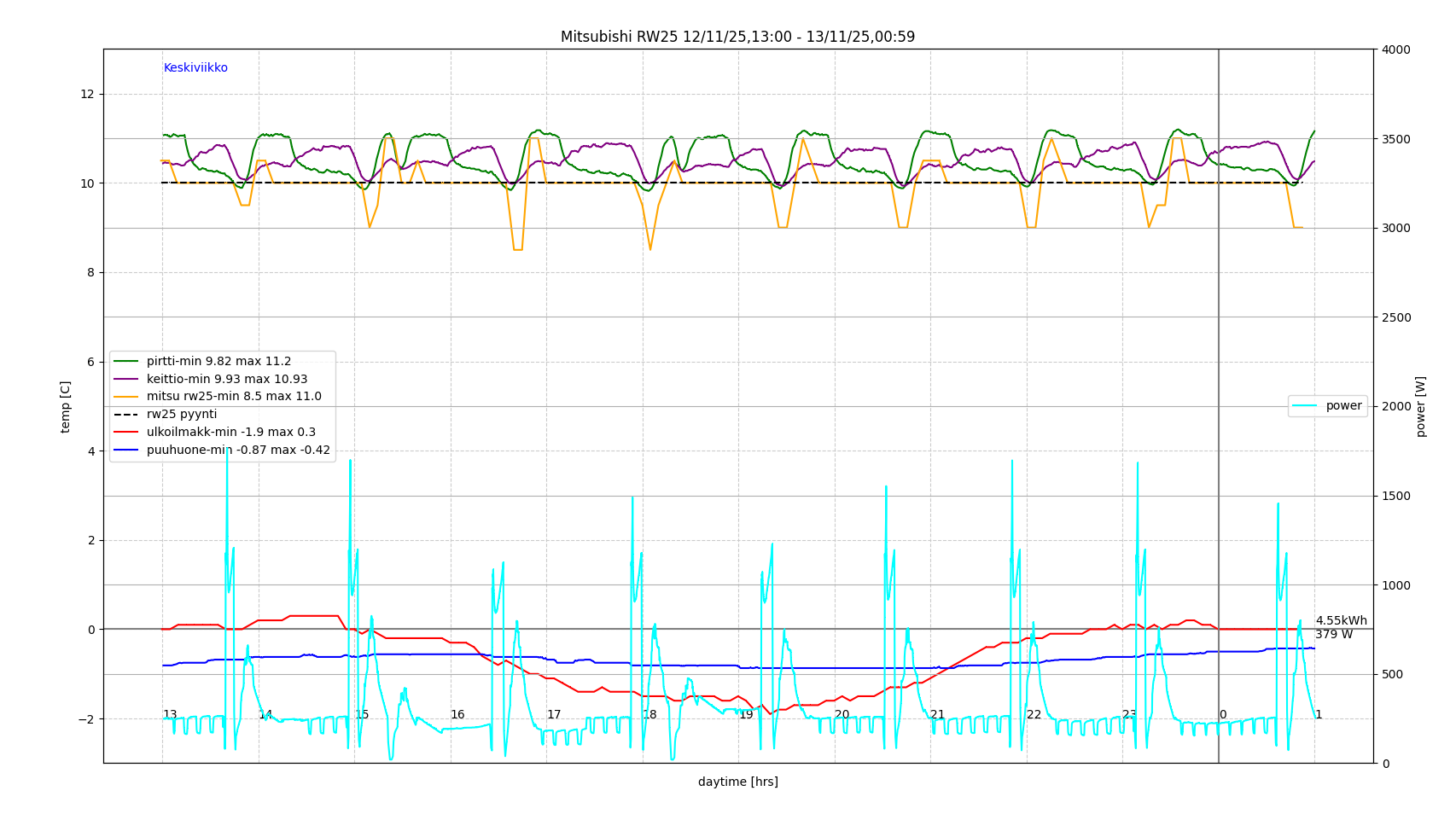The image size is (1456, 814).
Task: Click the 'puuhuone-min -0.87 max -0.42' legend text
Action: (x=238, y=451)
